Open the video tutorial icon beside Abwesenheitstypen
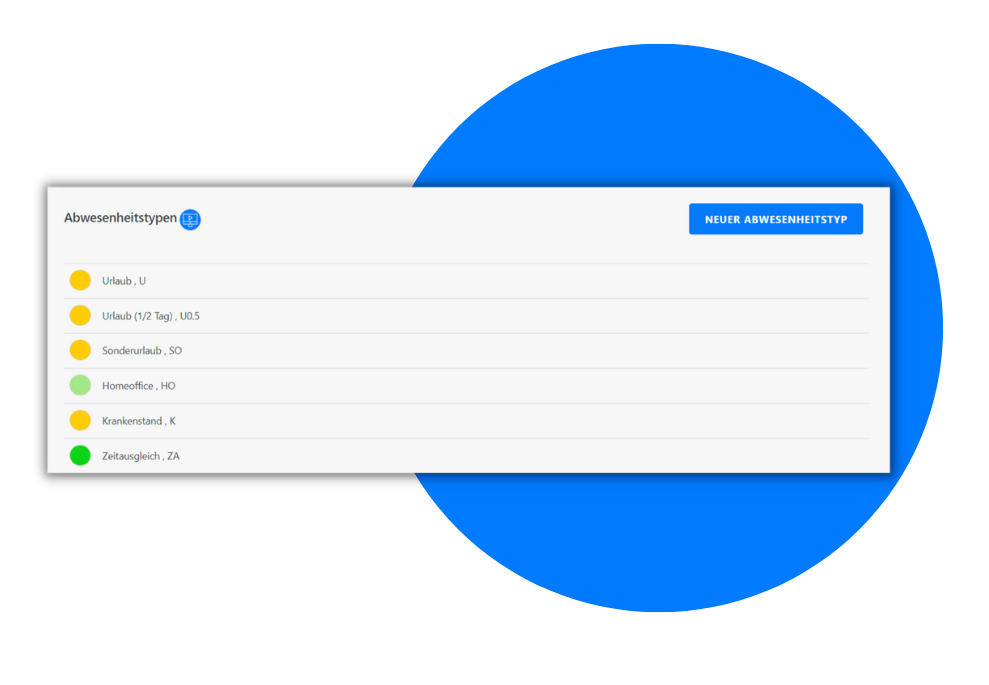The height and width of the screenshot is (685, 989). 190,220
